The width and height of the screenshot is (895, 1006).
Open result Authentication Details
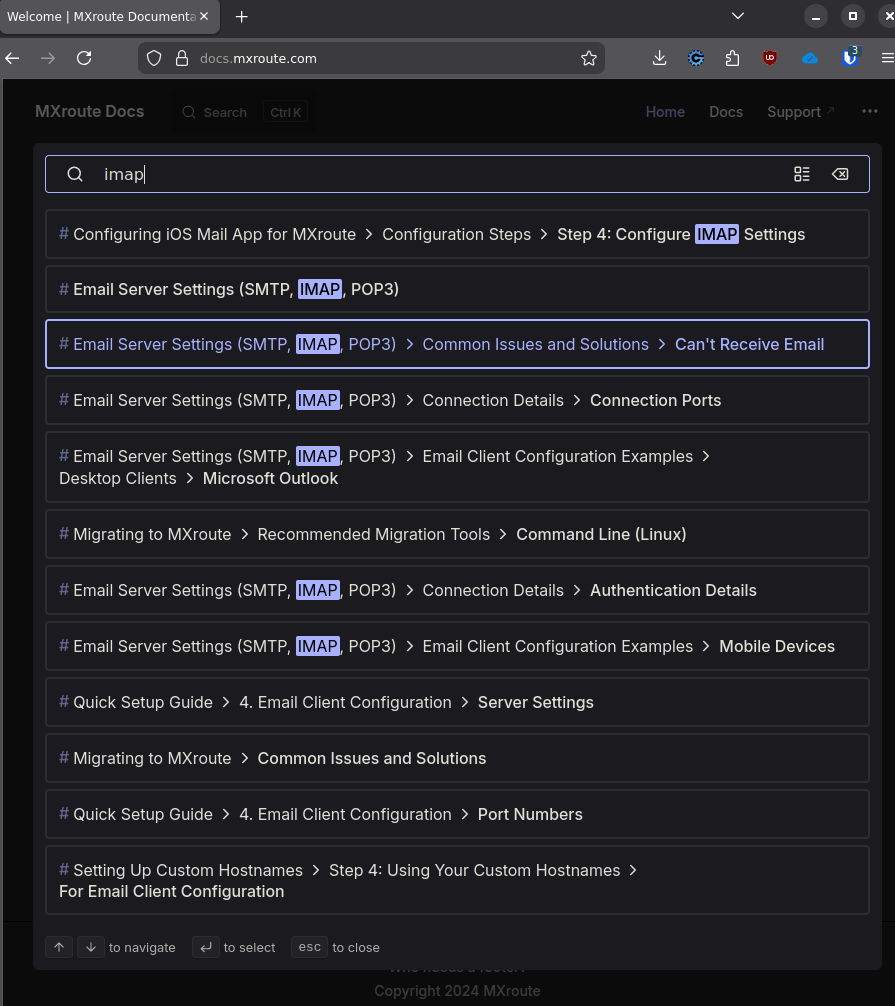457,590
